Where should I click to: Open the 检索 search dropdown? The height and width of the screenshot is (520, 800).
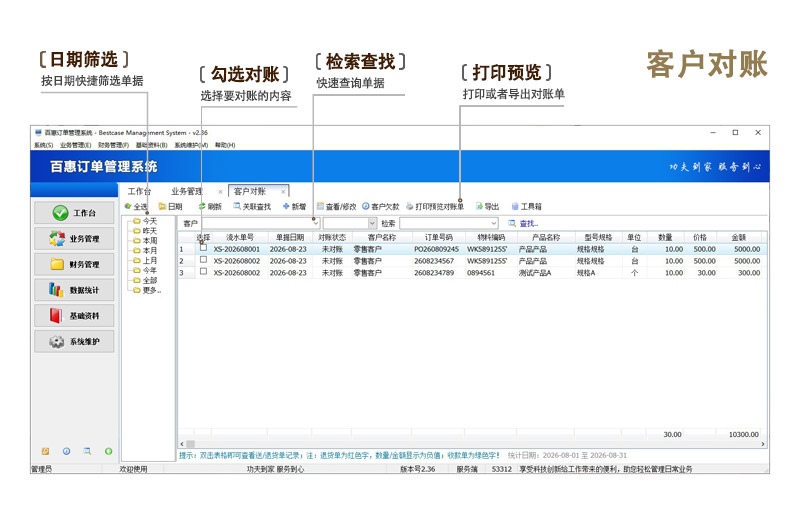point(493,223)
